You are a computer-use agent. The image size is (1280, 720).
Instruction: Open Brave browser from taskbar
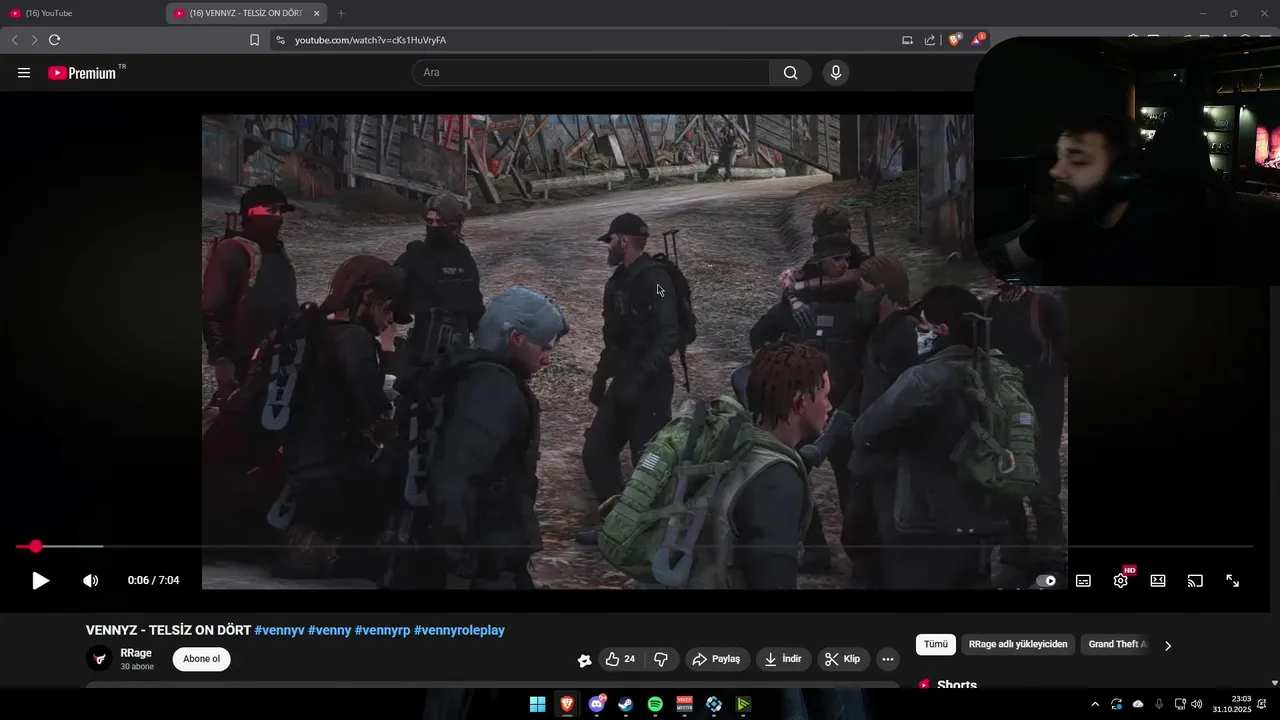pos(567,704)
